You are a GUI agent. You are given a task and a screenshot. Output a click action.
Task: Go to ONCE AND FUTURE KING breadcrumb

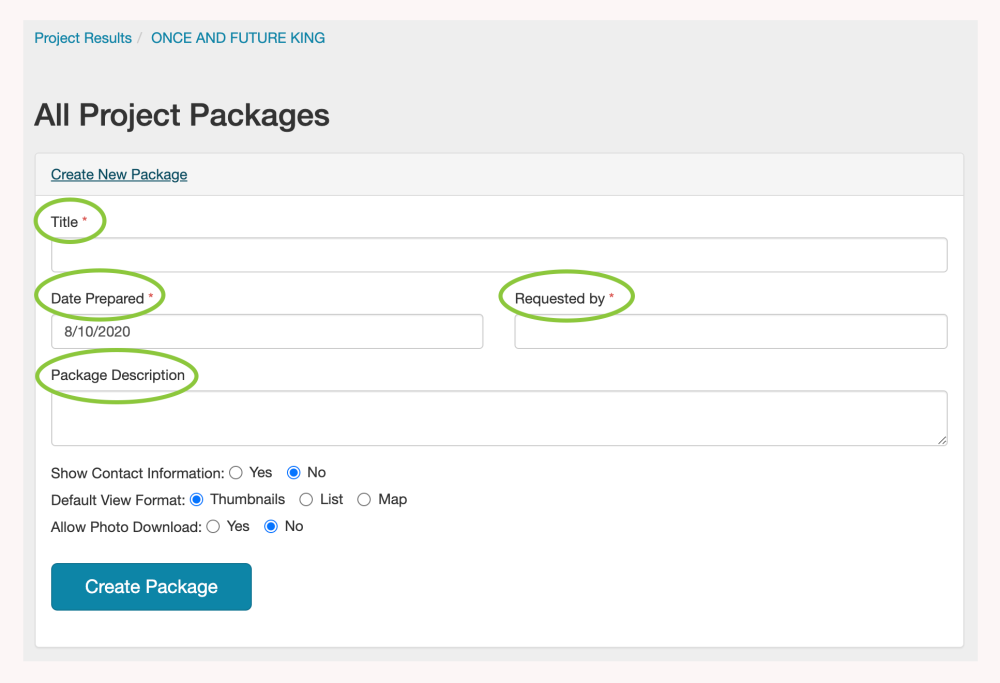pos(238,38)
